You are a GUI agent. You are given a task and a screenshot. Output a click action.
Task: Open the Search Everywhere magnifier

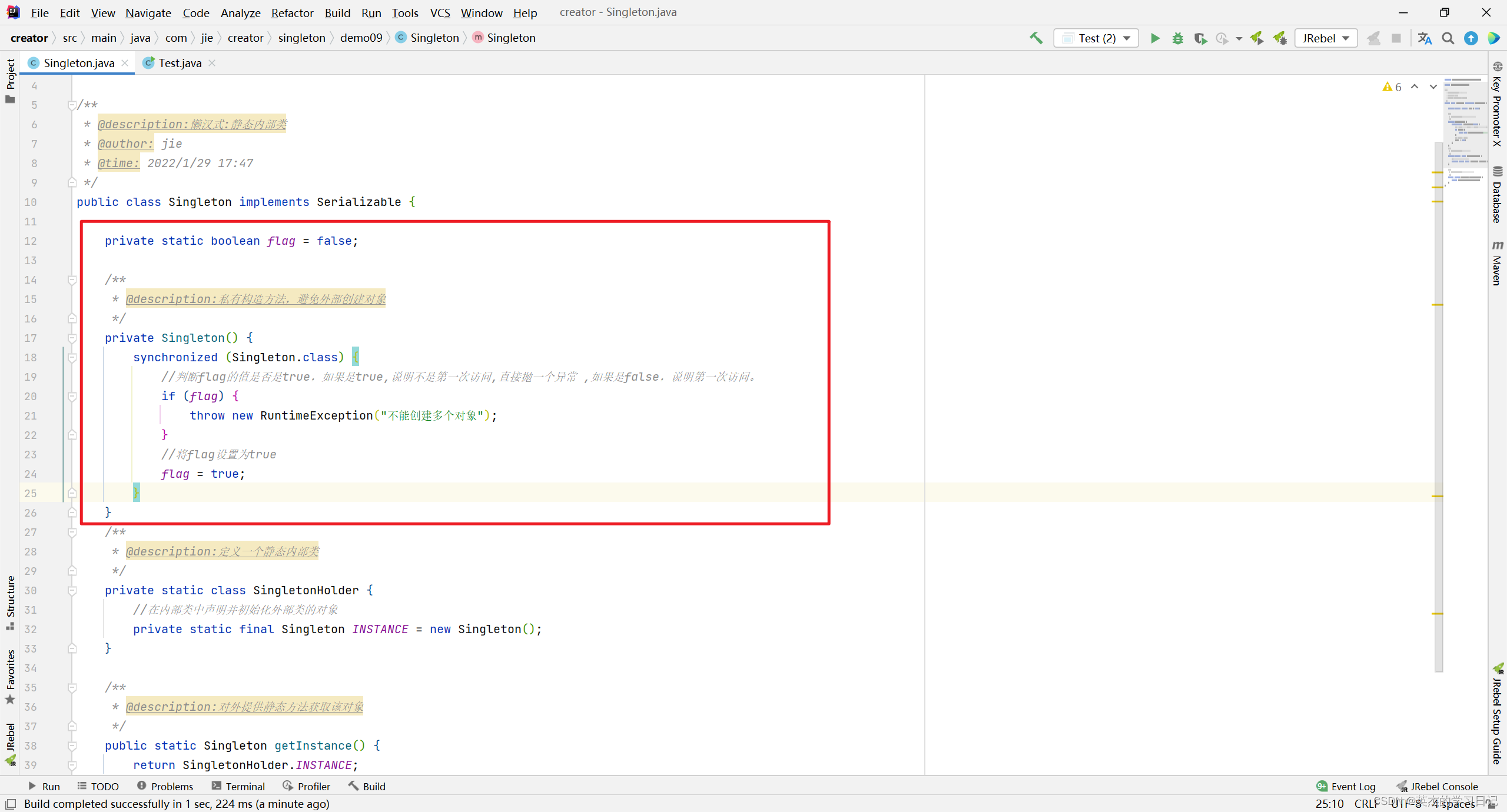click(x=1448, y=38)
